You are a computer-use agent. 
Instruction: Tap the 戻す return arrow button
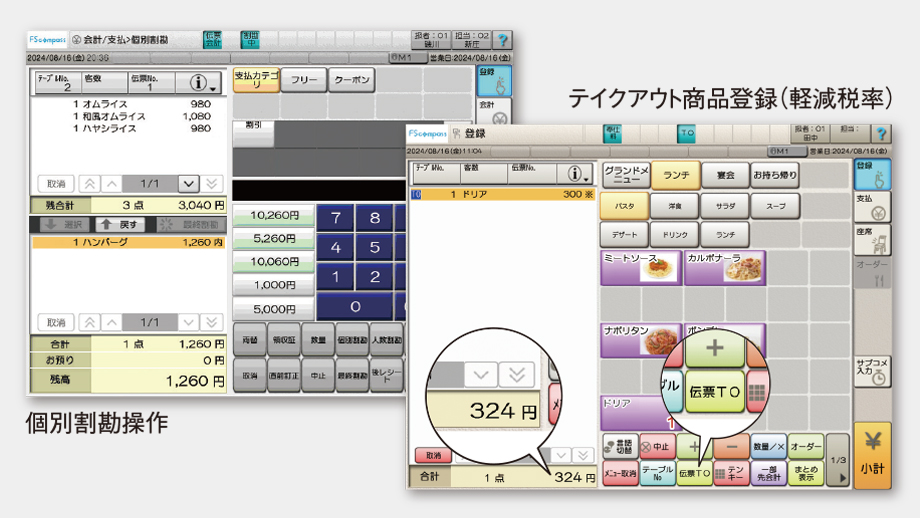[x=119, y=225]
